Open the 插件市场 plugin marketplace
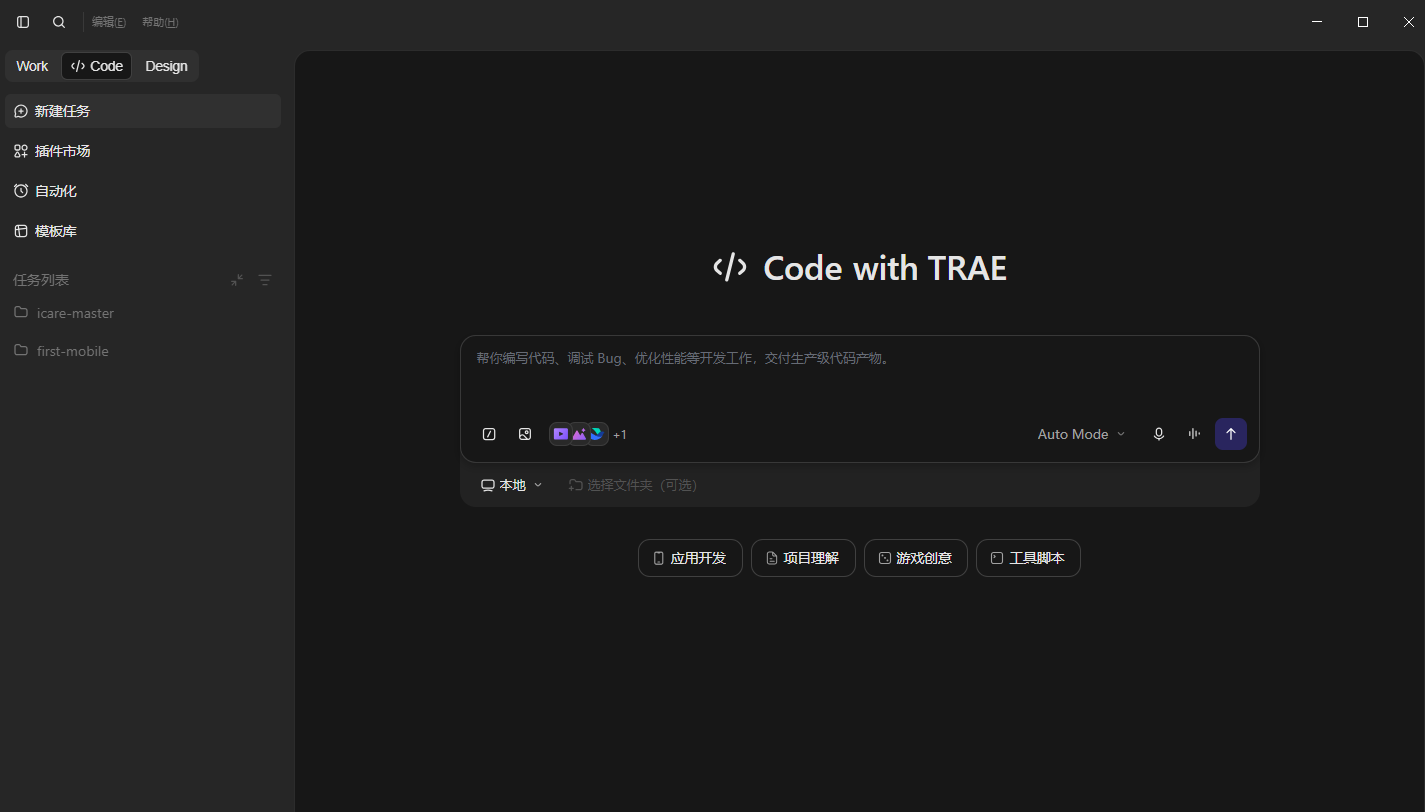 click(143, 151)
